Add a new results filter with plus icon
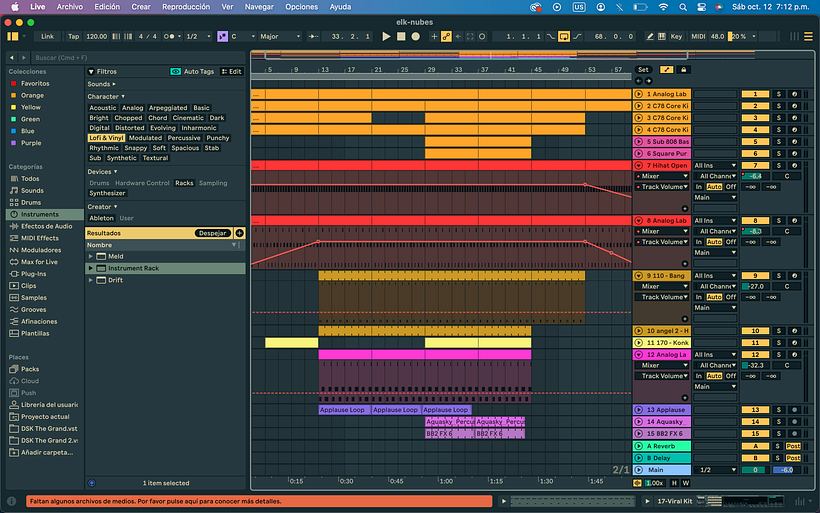 pyautogui.click(x=239, y=232)
